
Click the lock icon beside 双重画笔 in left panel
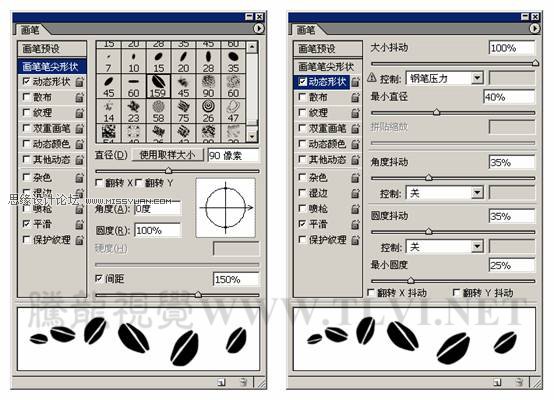[x=80, y=129]
